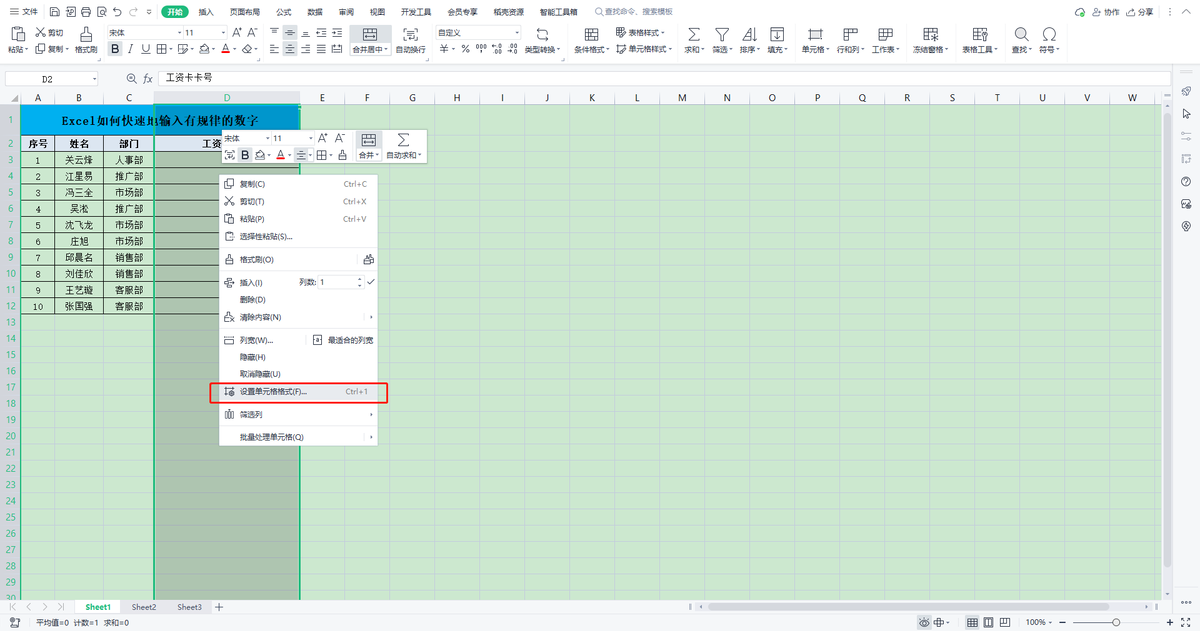Click the decrease font size icon in ribbon
Viewport: 1200px width, 631px height.
pyautogui.click(x=250, y=33)
